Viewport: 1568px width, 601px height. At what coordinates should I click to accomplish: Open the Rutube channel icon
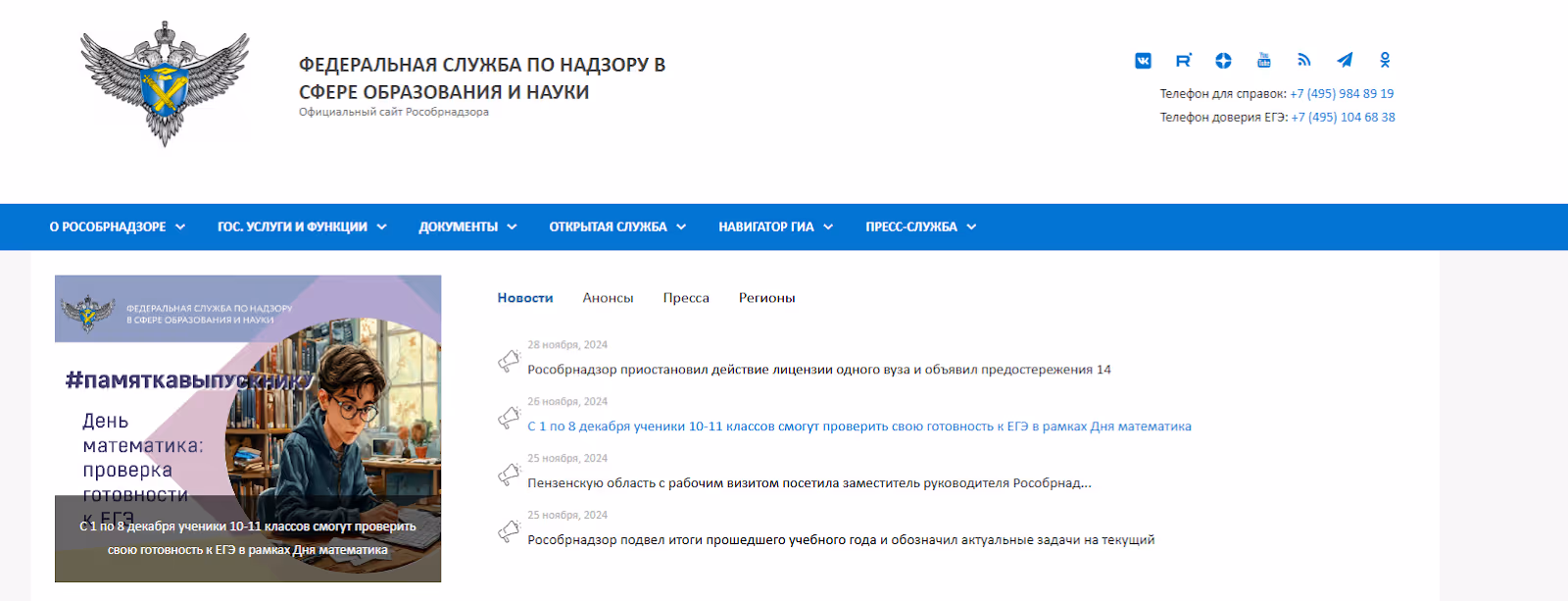coord(1183,61)
